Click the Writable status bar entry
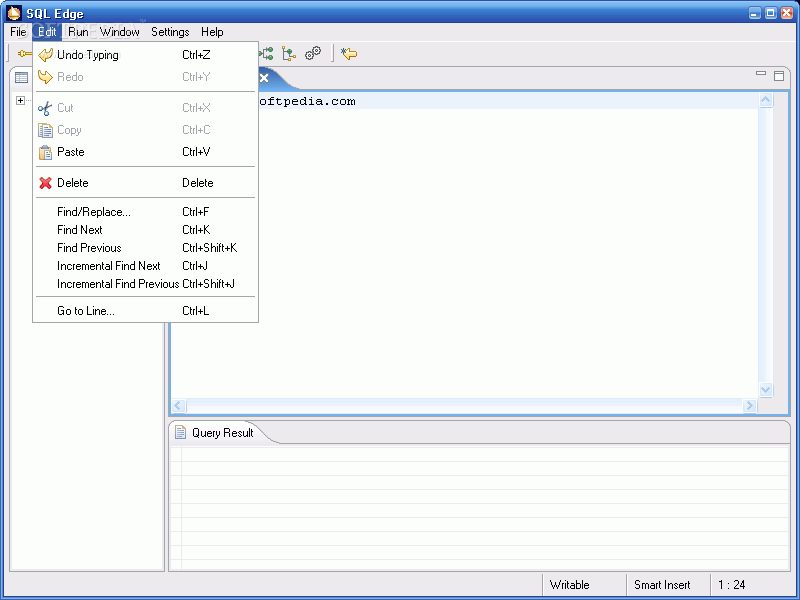This screenshot has height=600, width=800. pyautogui.click(x=569, y=585)
